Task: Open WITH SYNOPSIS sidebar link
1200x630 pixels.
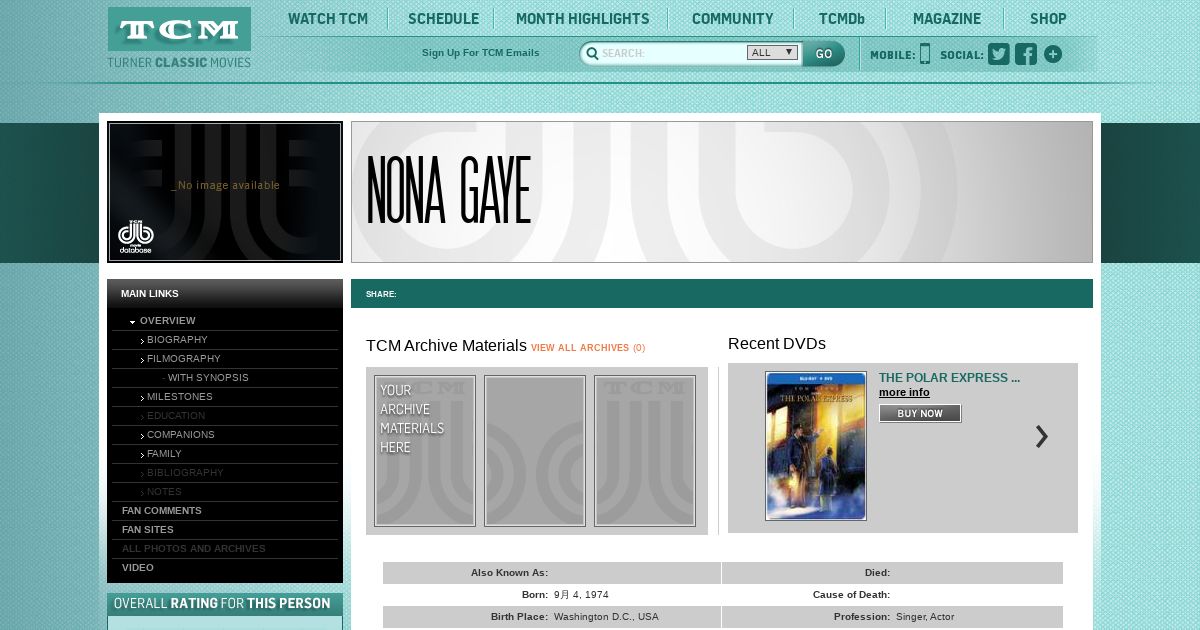Action: coord(208,378)
